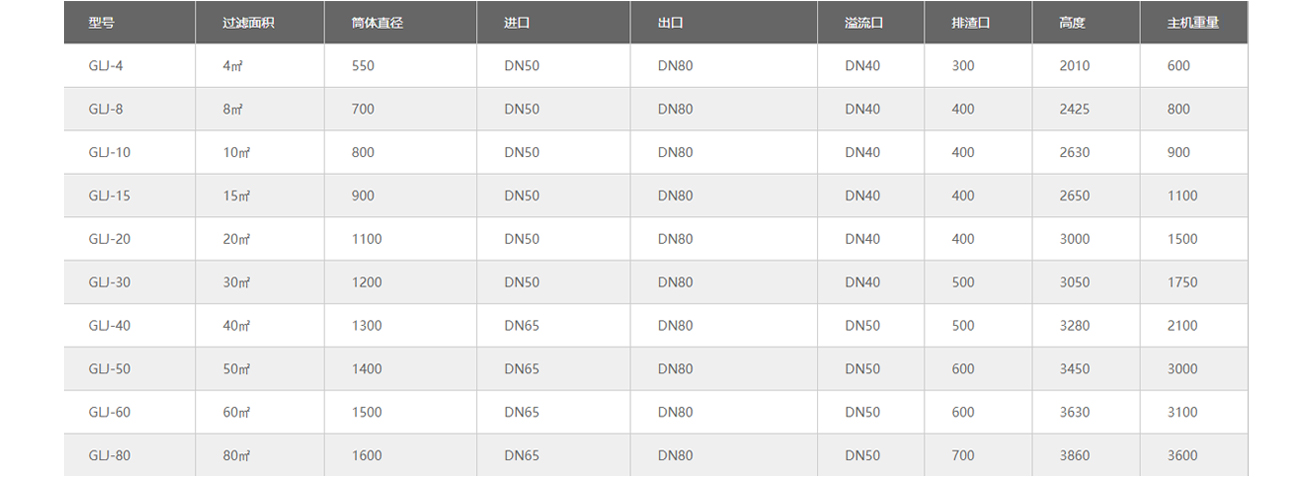Image resolution: width=1300 pixels, height=477 pixels.
Task: Click the overflow DN40 cell in GLJ-10 row
Action: tap(862, 153)
